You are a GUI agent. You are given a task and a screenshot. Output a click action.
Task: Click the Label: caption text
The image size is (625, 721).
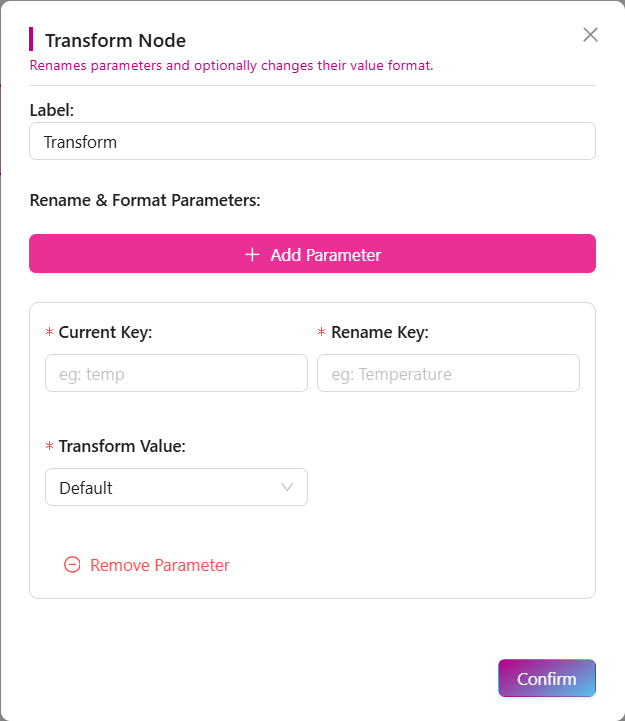(x=52, y=108)
